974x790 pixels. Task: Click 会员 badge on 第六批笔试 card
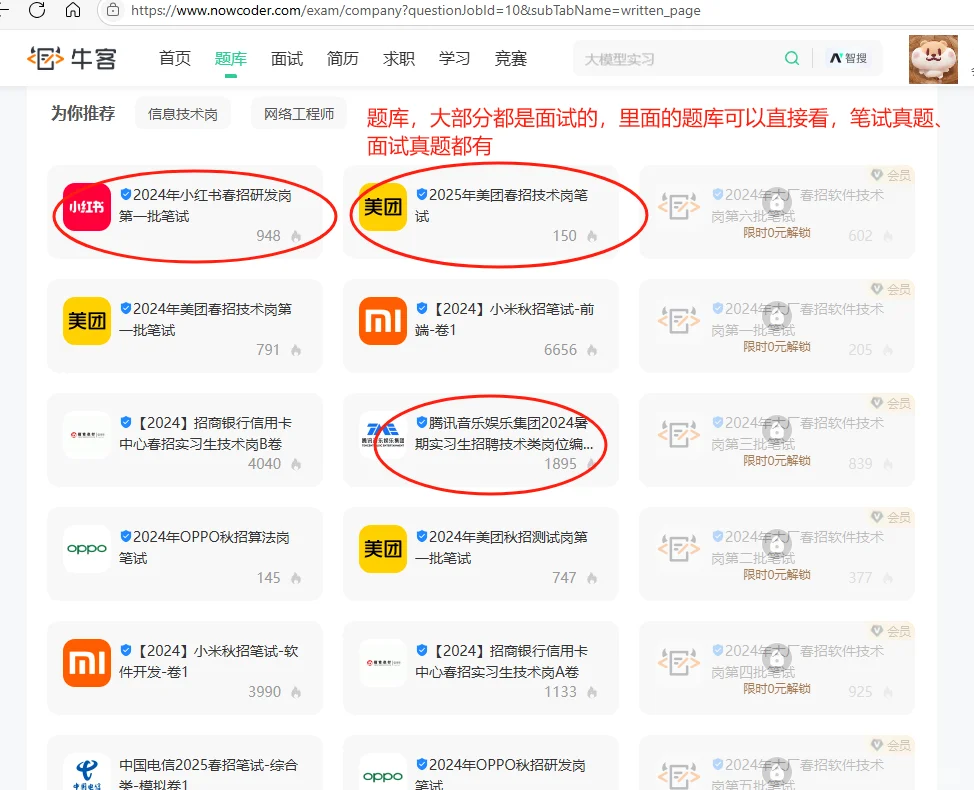[x=891, y=175]
